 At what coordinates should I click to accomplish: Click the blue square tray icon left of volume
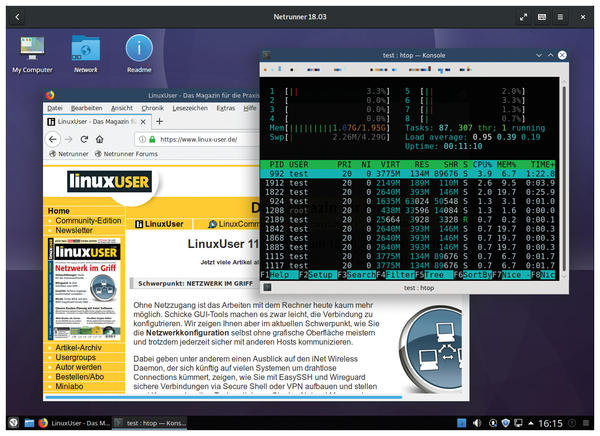[462, 423]
